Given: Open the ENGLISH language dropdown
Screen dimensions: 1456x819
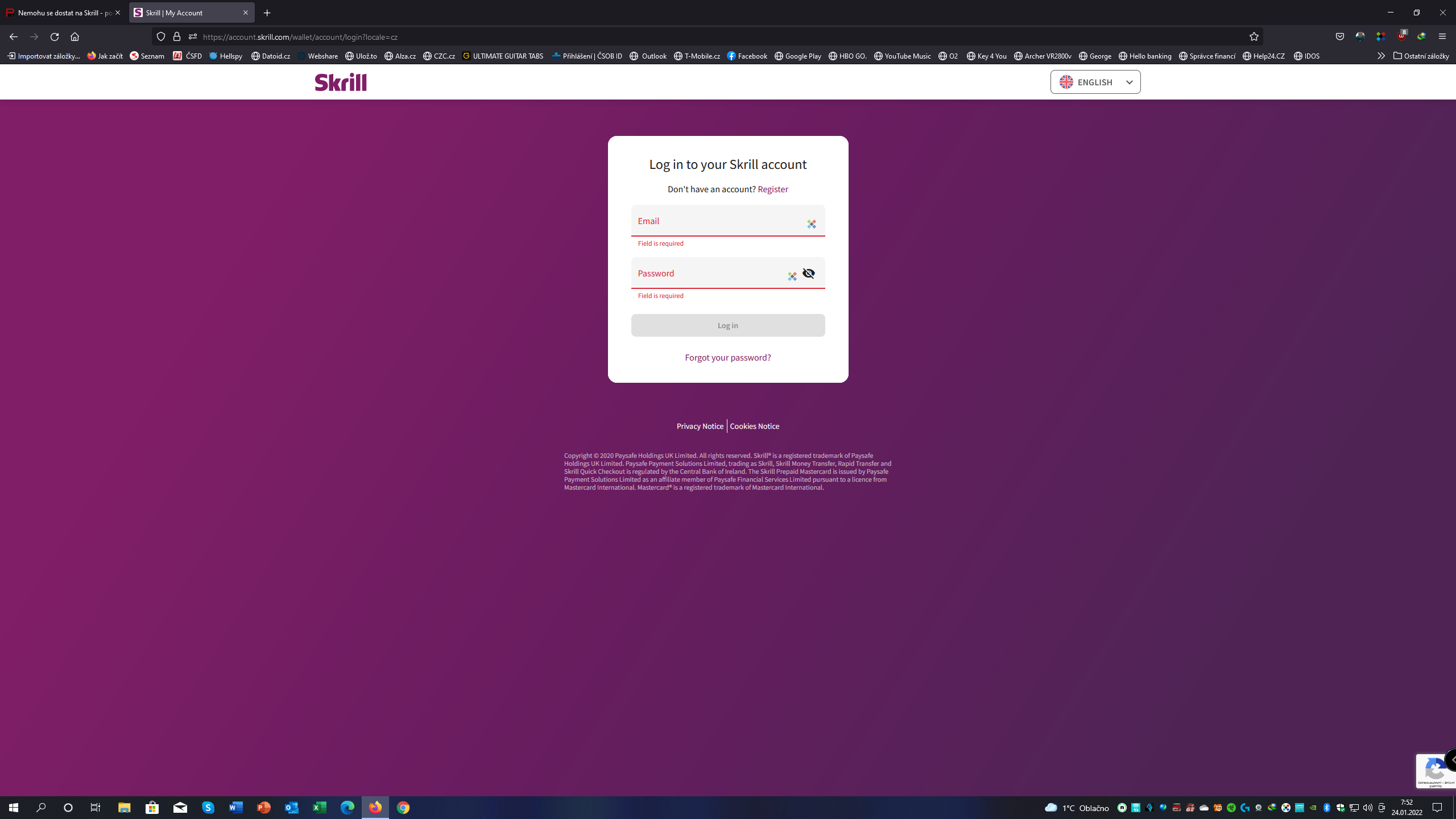Looking at the screenshot, I should (1095, 82).
